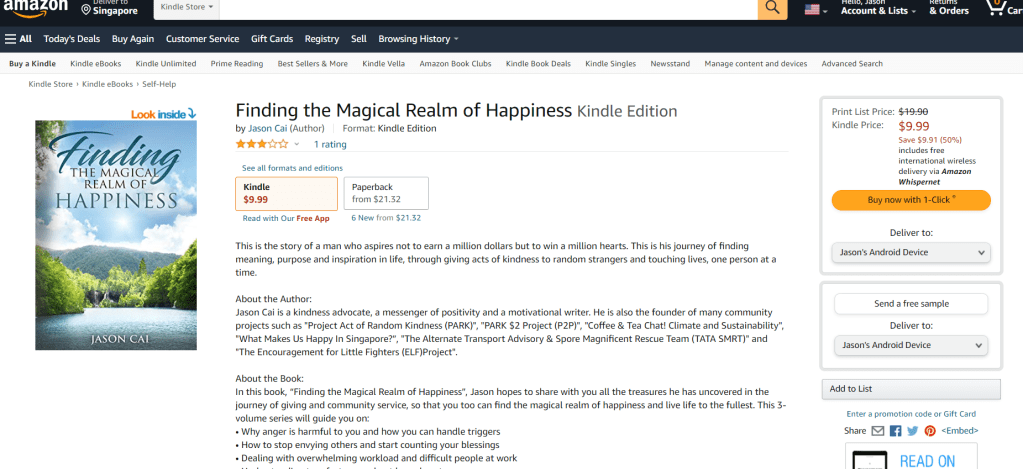Viewport: 1023px width, 469px height.
Task: Select the Paperback format option
Action: pyautogui.click(x=386, y=192)
